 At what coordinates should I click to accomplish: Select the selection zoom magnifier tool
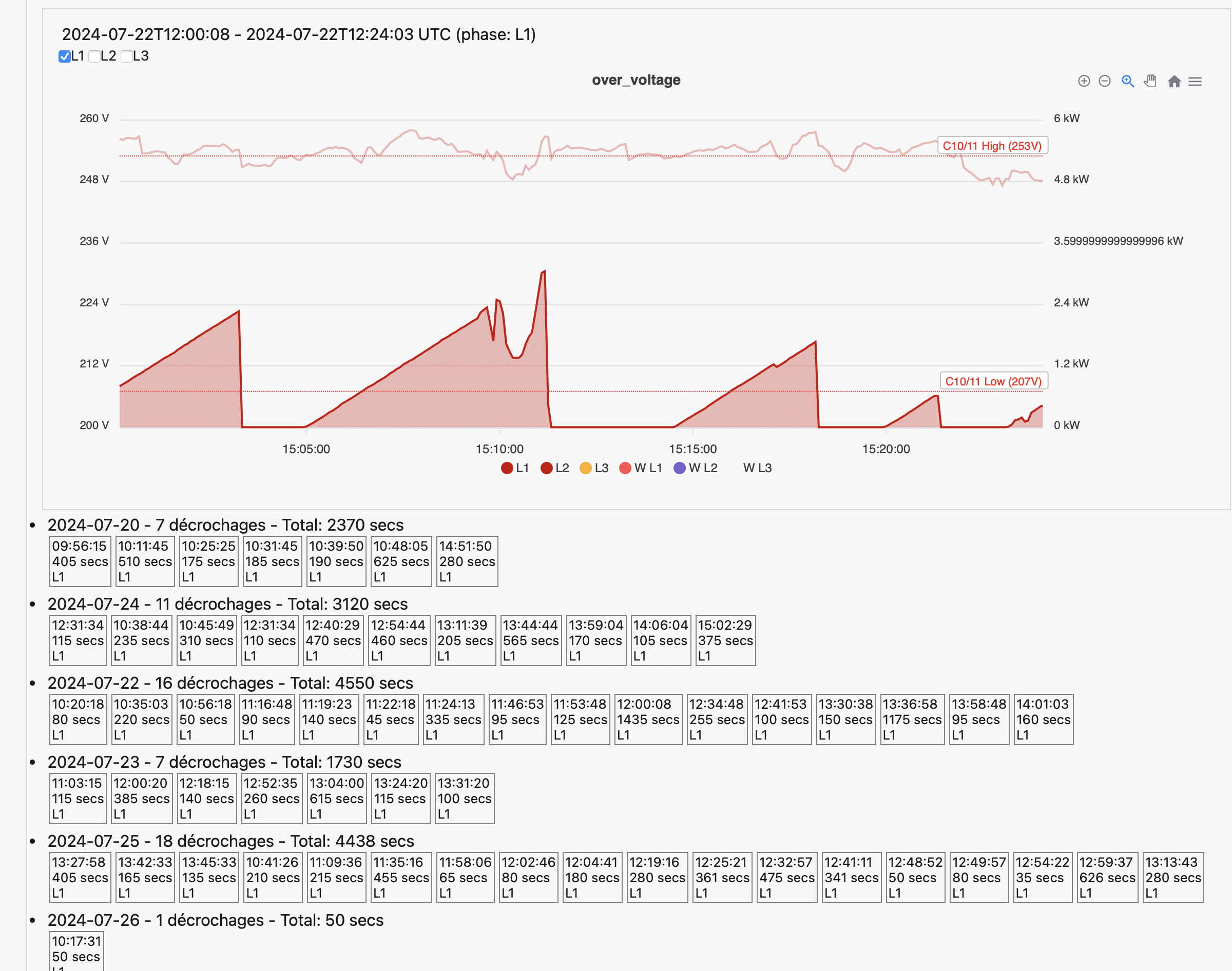tap(1127, 81)
